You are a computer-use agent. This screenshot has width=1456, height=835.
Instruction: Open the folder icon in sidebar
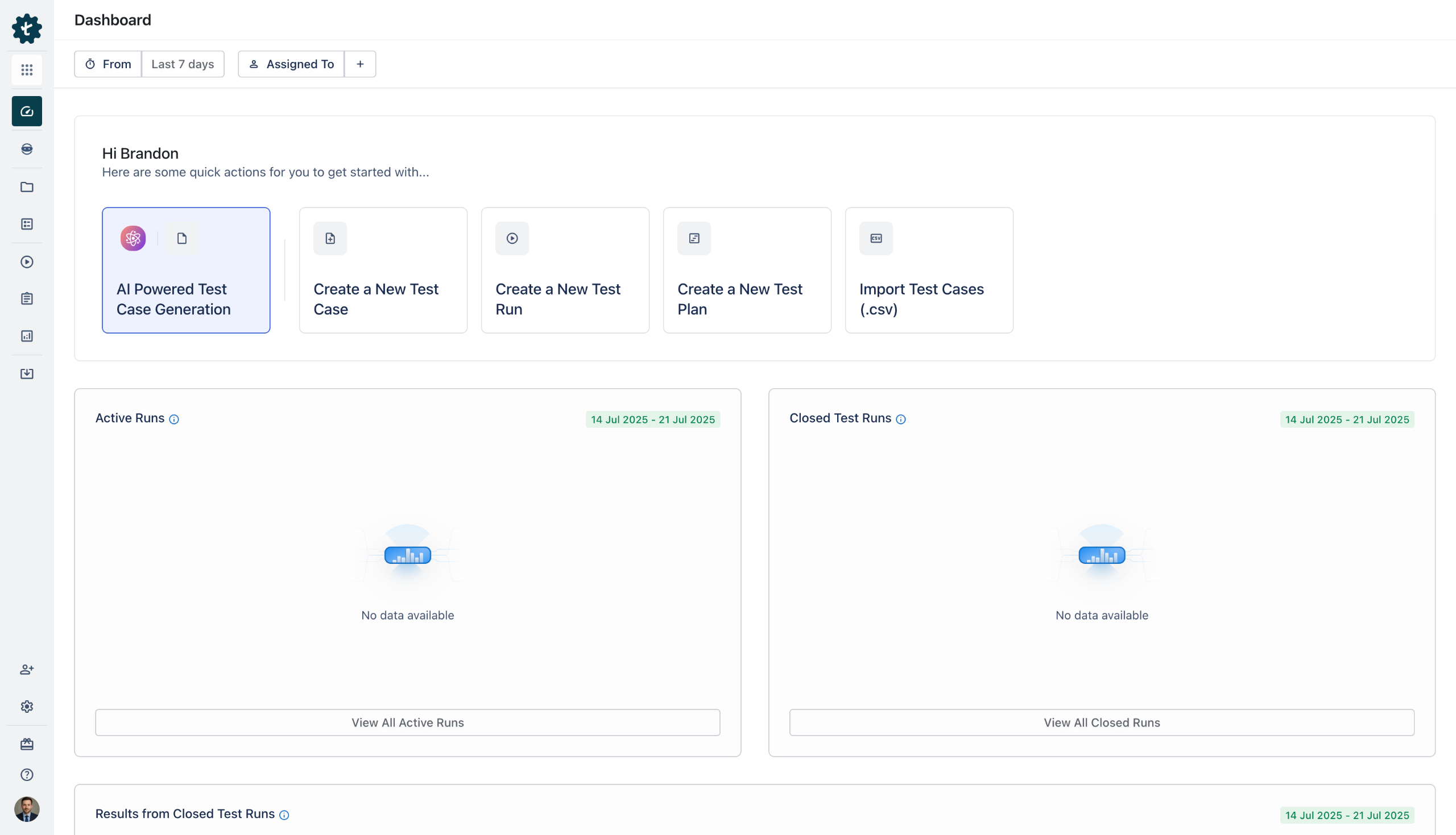(x=27, y=187)
